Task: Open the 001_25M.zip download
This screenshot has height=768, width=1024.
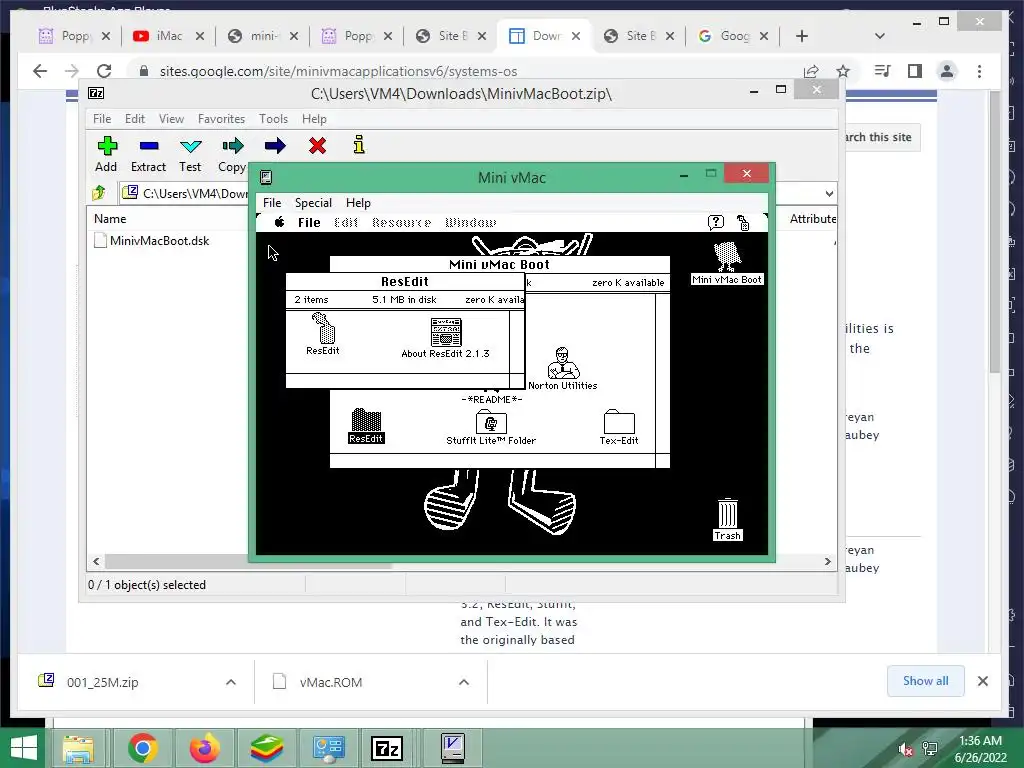Action: tap(103, 682)
